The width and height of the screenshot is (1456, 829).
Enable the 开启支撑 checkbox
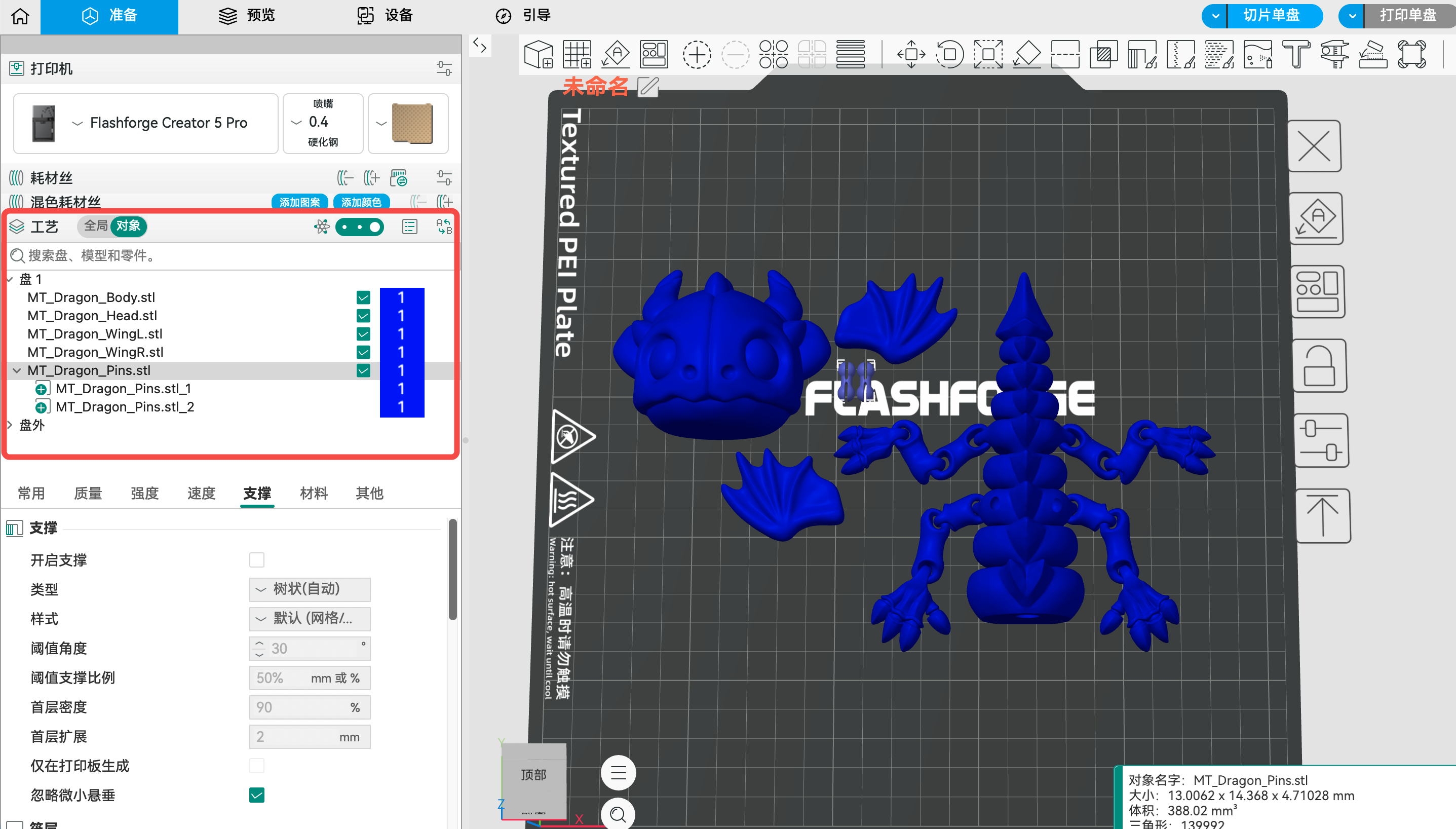tap(257, 560)
